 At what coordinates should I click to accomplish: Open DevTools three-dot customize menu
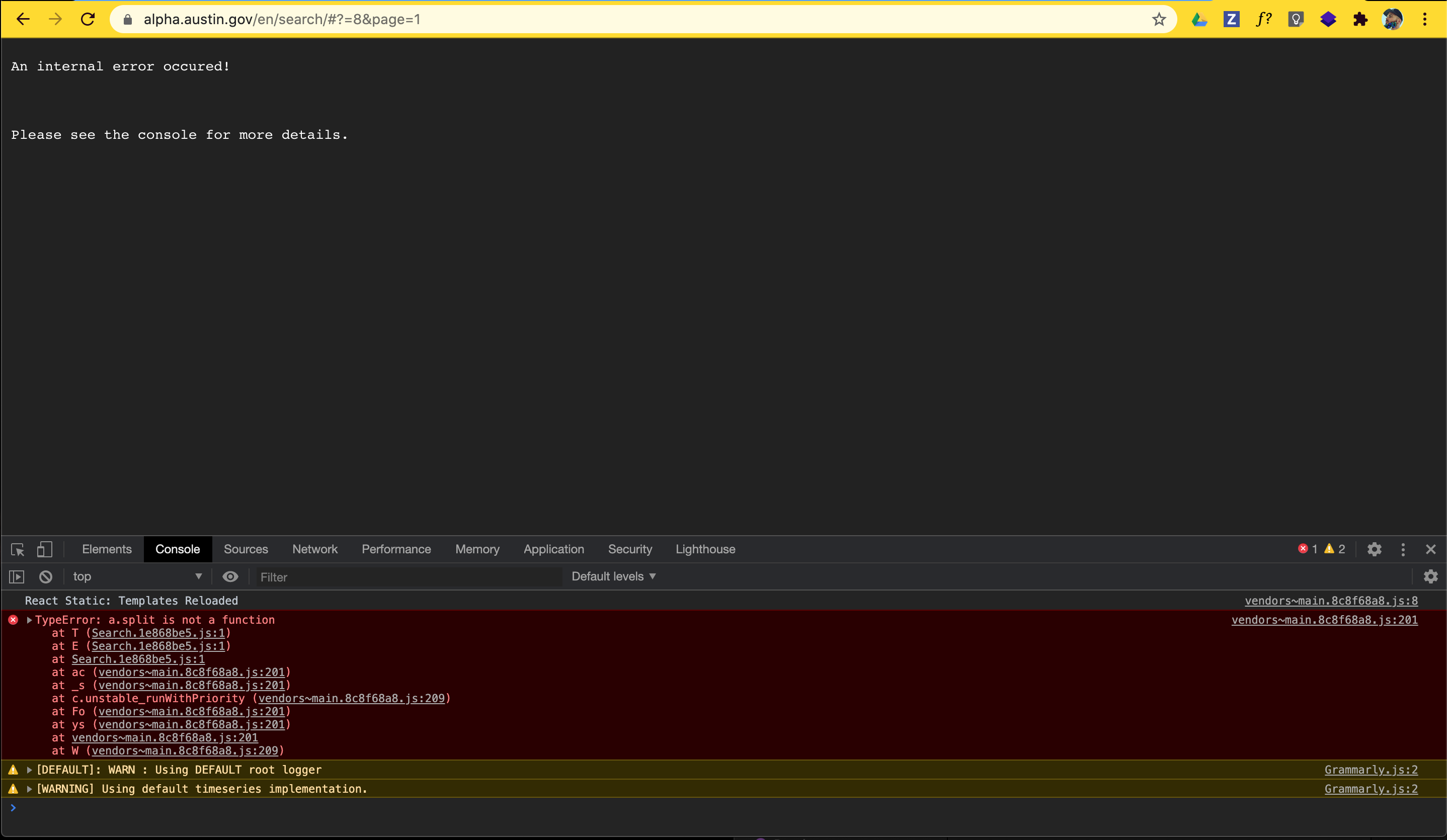[1403, 549]
